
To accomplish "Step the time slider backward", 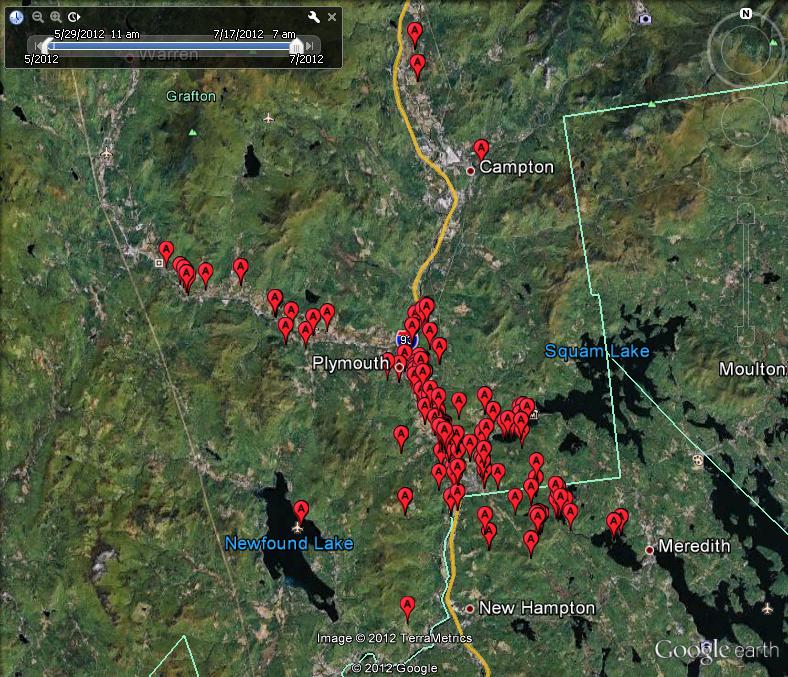I will coord(37,46).
